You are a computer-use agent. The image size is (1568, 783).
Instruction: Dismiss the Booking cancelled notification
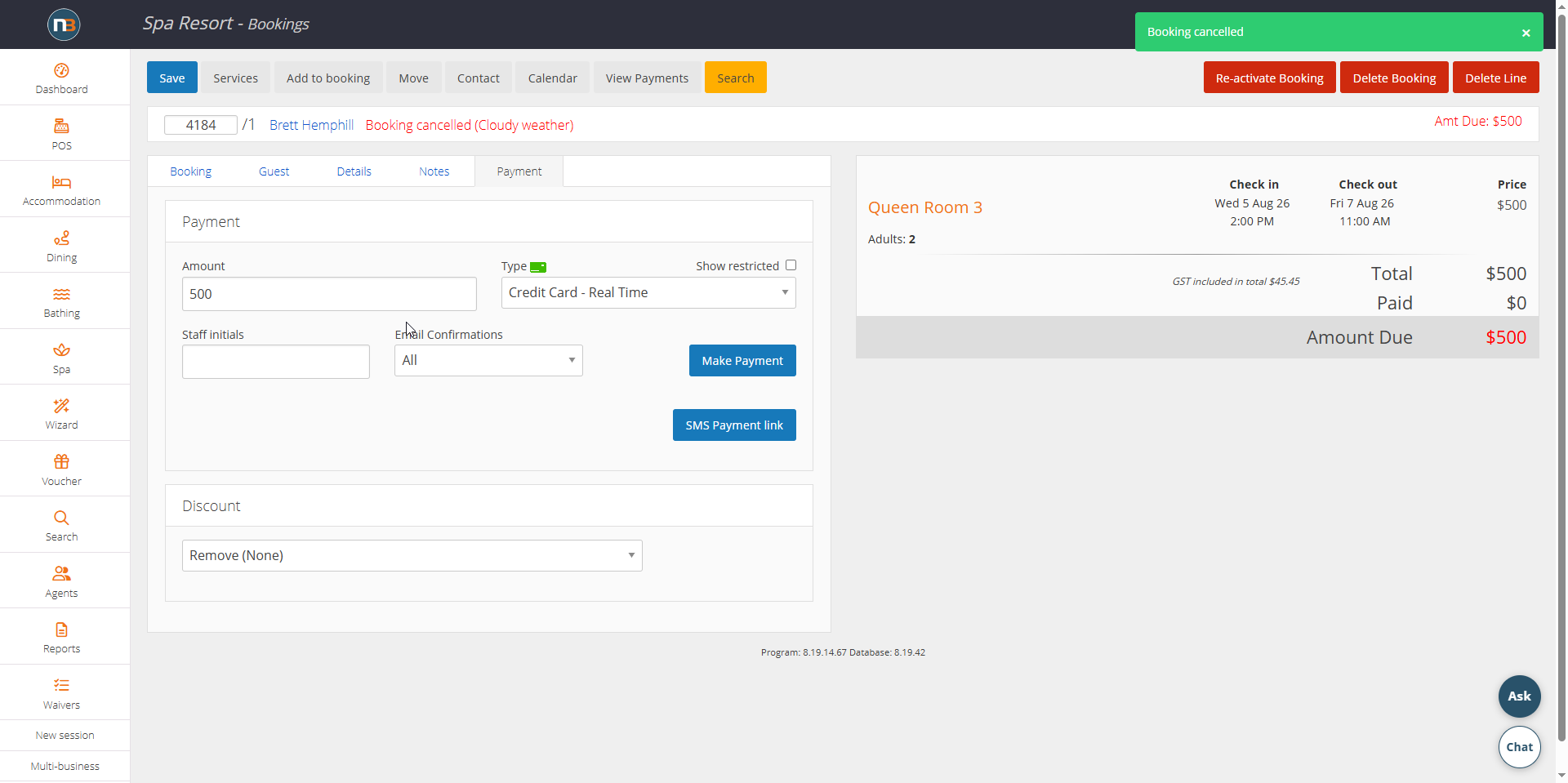1526,33
